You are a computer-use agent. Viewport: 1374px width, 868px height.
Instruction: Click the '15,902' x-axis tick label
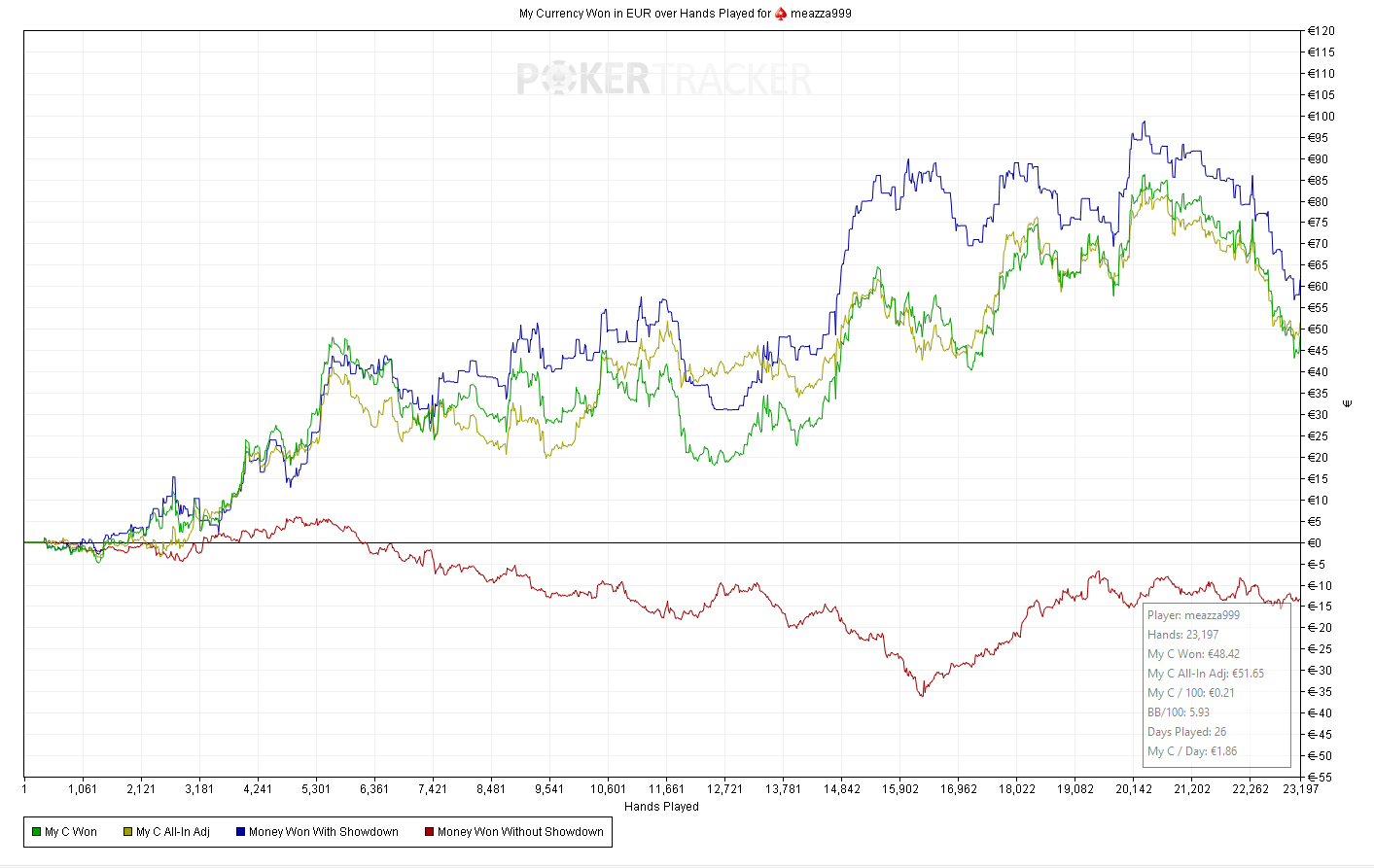pos(899,789)
